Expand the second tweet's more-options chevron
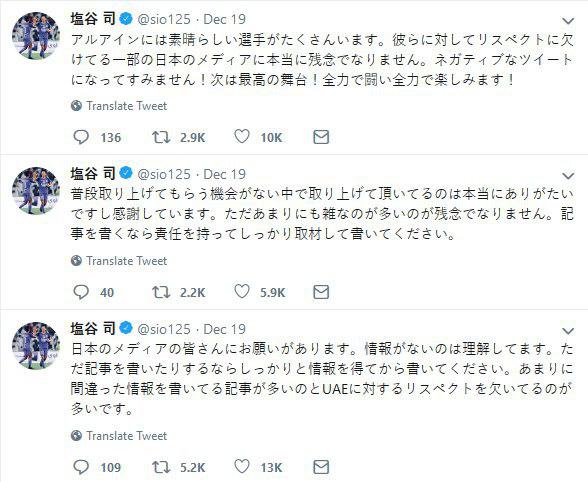 click(568, 176)
